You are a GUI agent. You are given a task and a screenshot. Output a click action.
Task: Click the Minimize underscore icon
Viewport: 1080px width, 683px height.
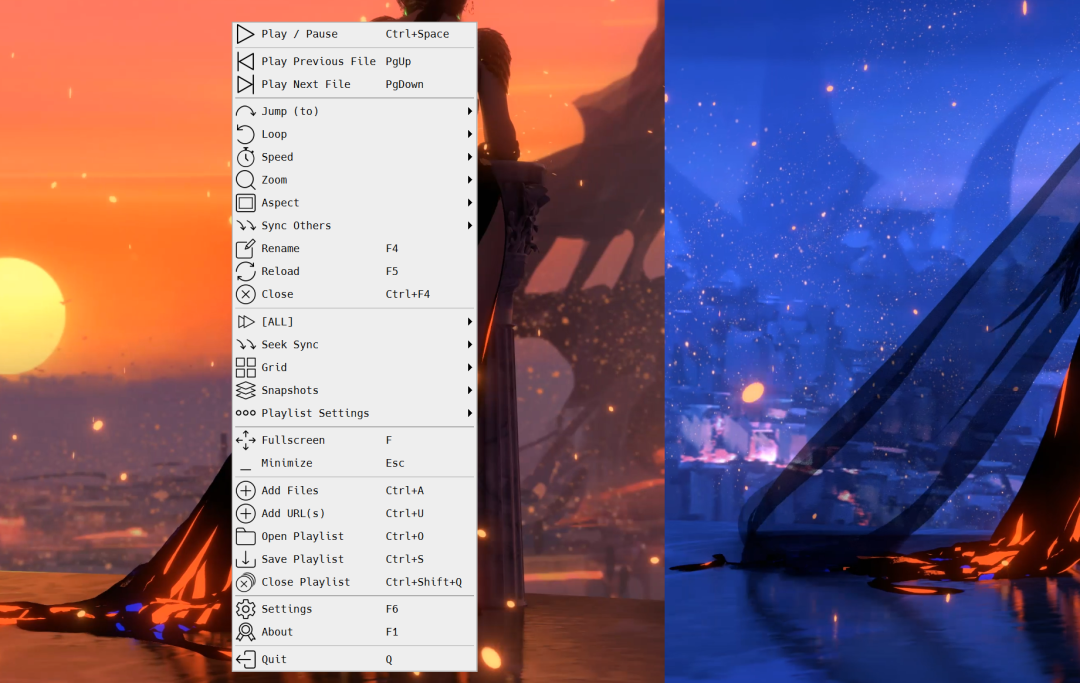[245, 470]
